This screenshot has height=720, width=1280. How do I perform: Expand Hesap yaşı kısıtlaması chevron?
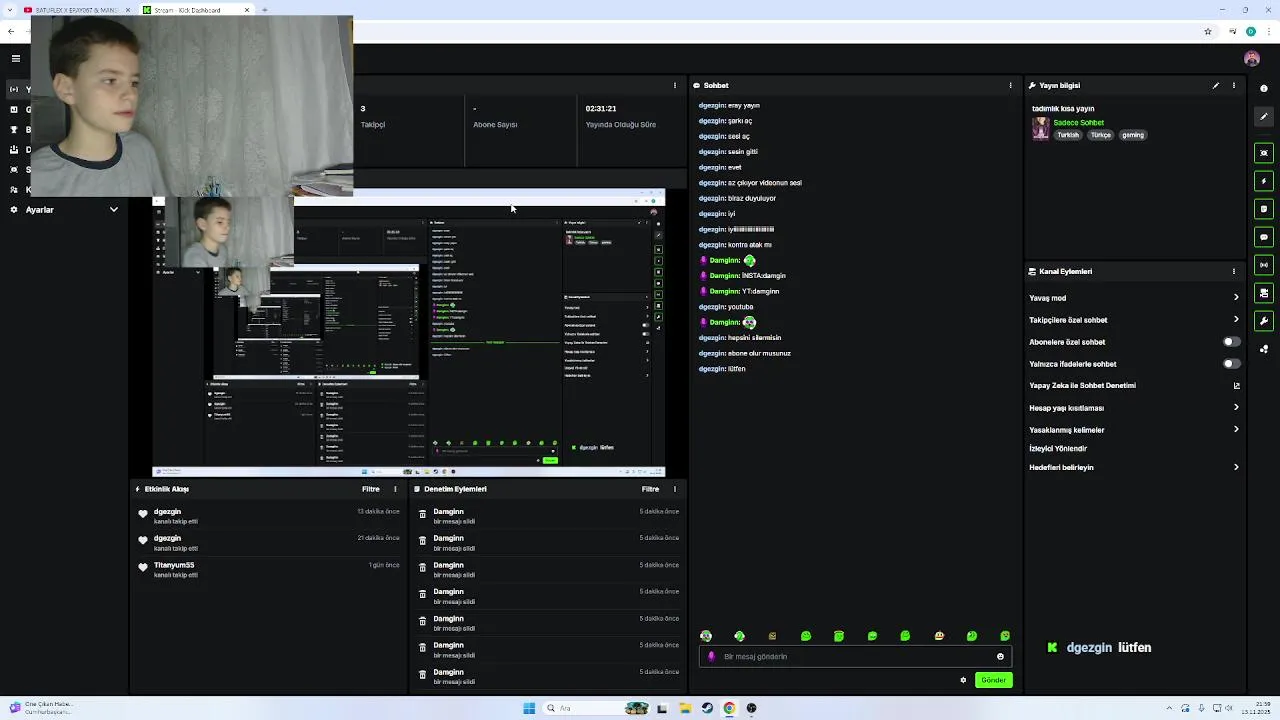point(1236,408)
